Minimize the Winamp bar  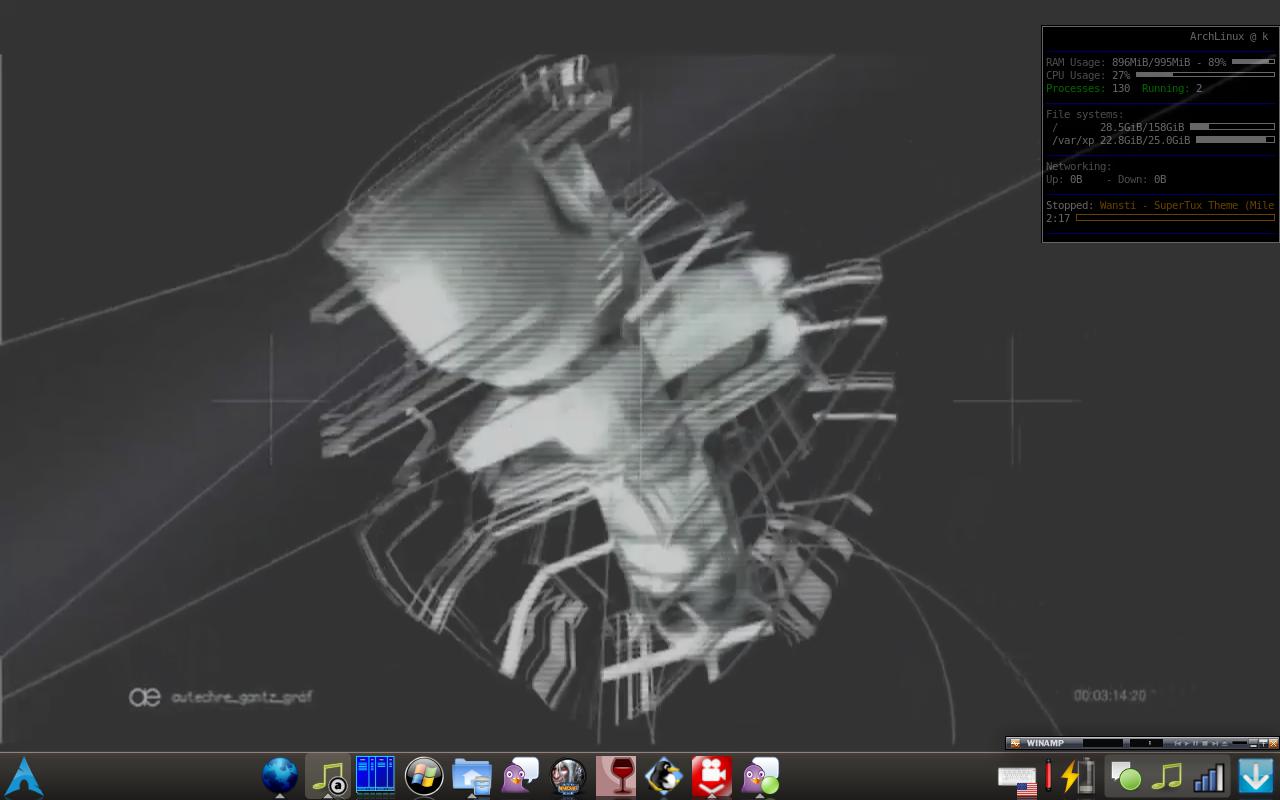pos(1253,743)
